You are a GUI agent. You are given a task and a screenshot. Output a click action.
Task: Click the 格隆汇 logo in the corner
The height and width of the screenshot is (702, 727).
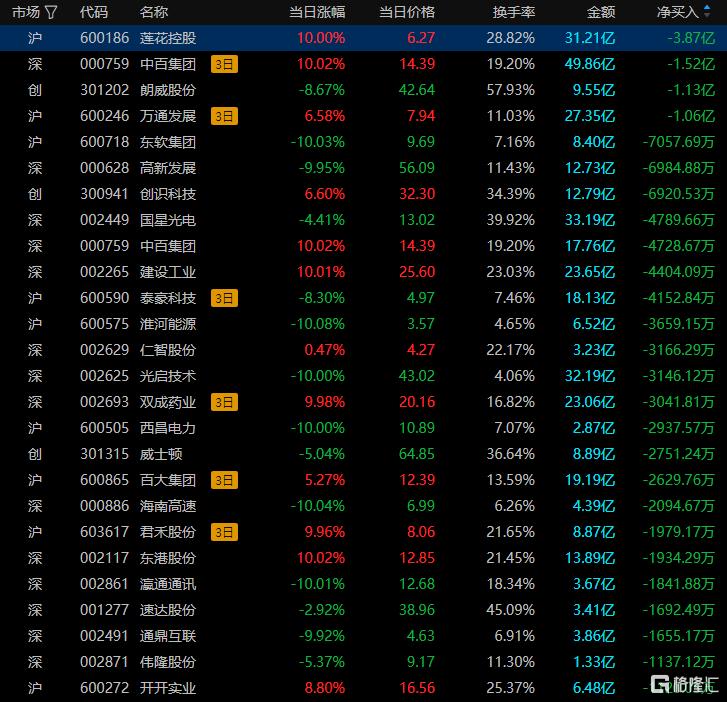(684, 684)
